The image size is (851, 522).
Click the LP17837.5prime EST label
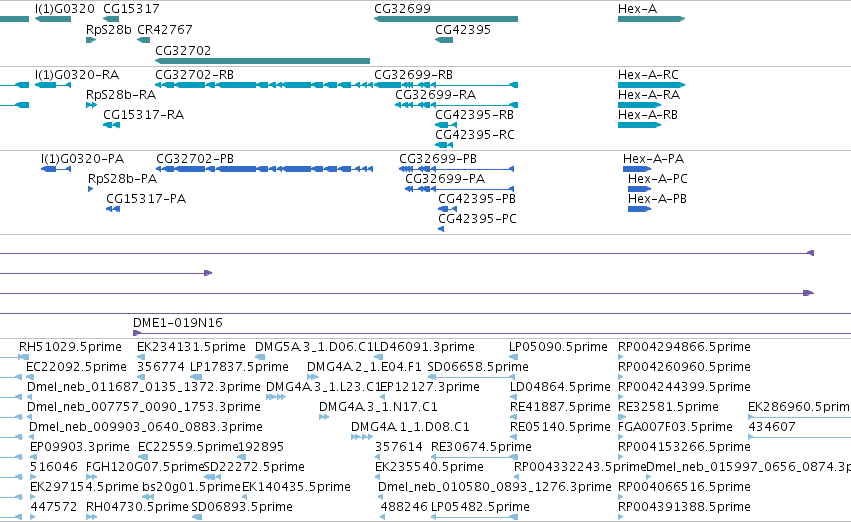pos(239,367)
